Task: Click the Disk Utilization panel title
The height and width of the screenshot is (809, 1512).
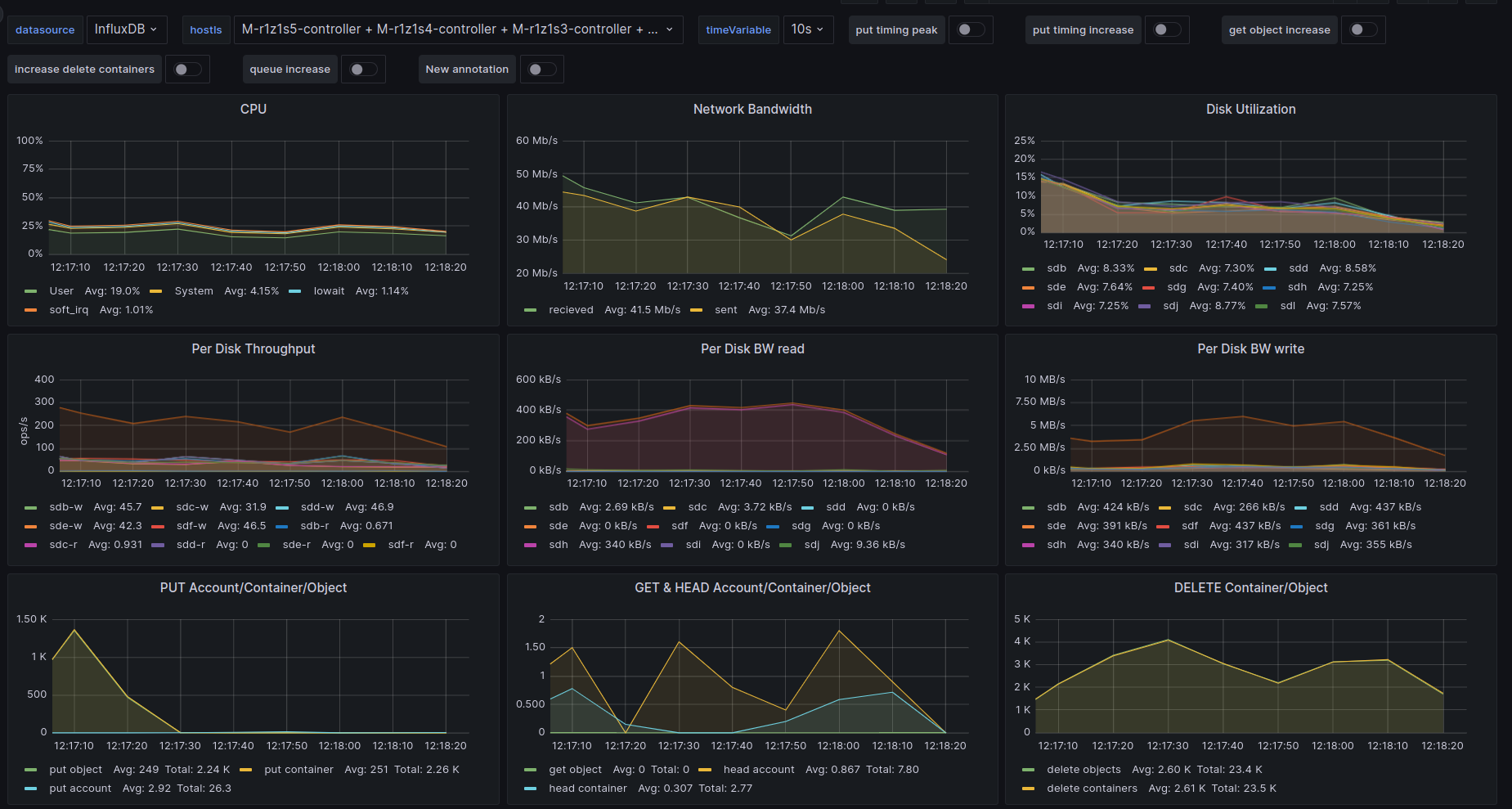Action: 1250,109
